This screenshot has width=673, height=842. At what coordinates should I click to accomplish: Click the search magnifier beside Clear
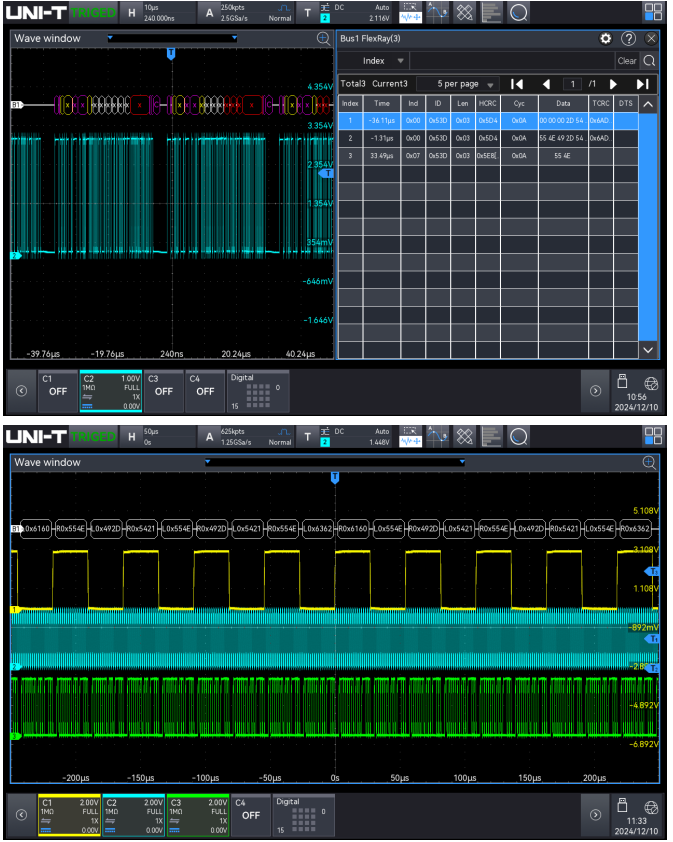point(649,61)
